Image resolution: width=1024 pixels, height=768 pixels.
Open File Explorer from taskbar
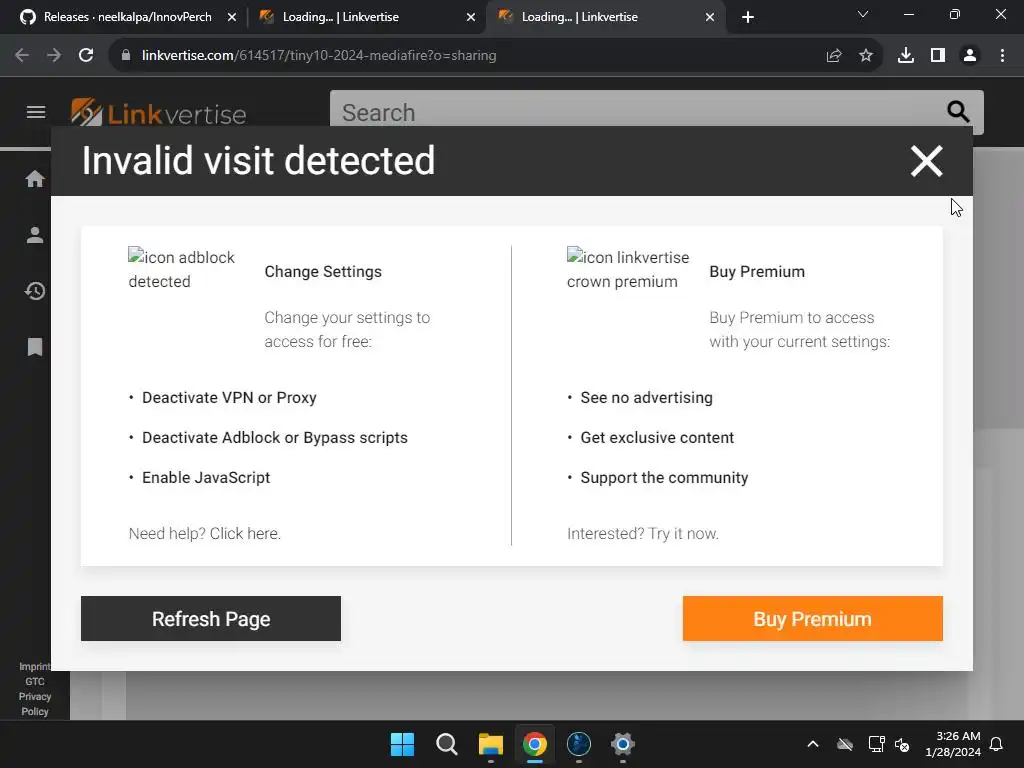pos(490,744)
